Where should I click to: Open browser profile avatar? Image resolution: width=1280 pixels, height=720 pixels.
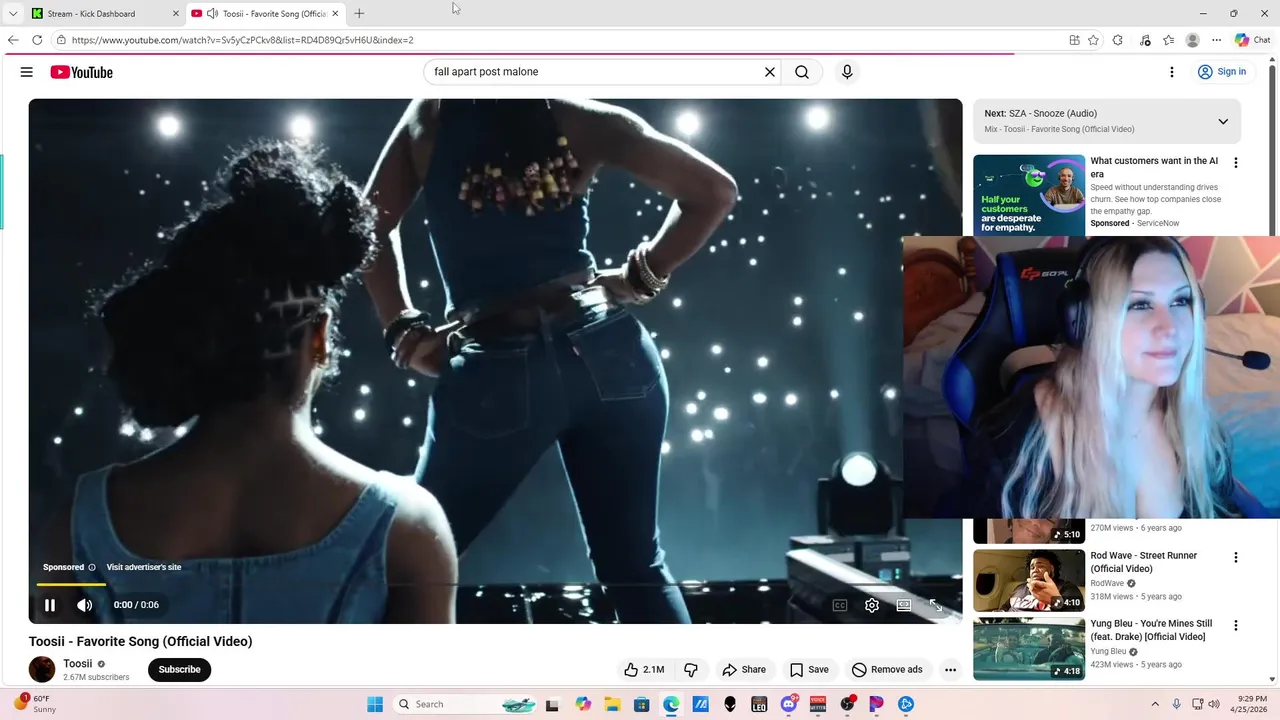point(1192,40)
